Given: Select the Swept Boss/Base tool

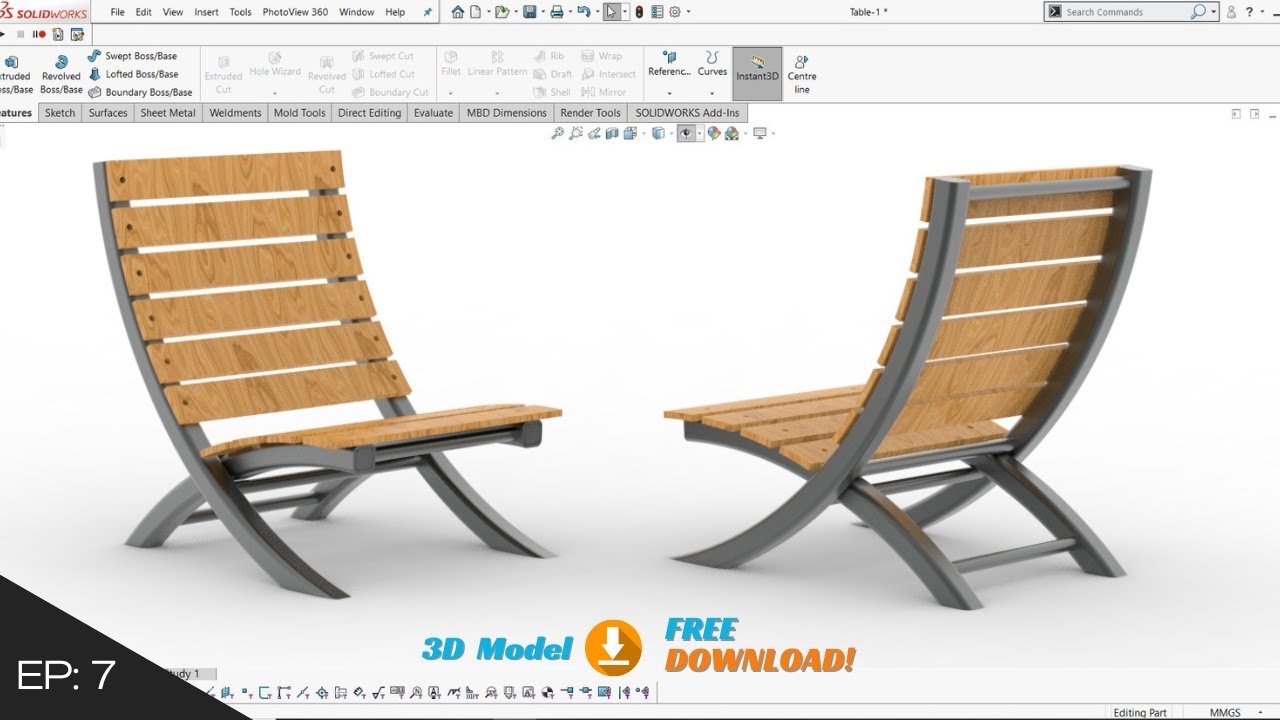Looking at the screenshot, I should point(132,56).
